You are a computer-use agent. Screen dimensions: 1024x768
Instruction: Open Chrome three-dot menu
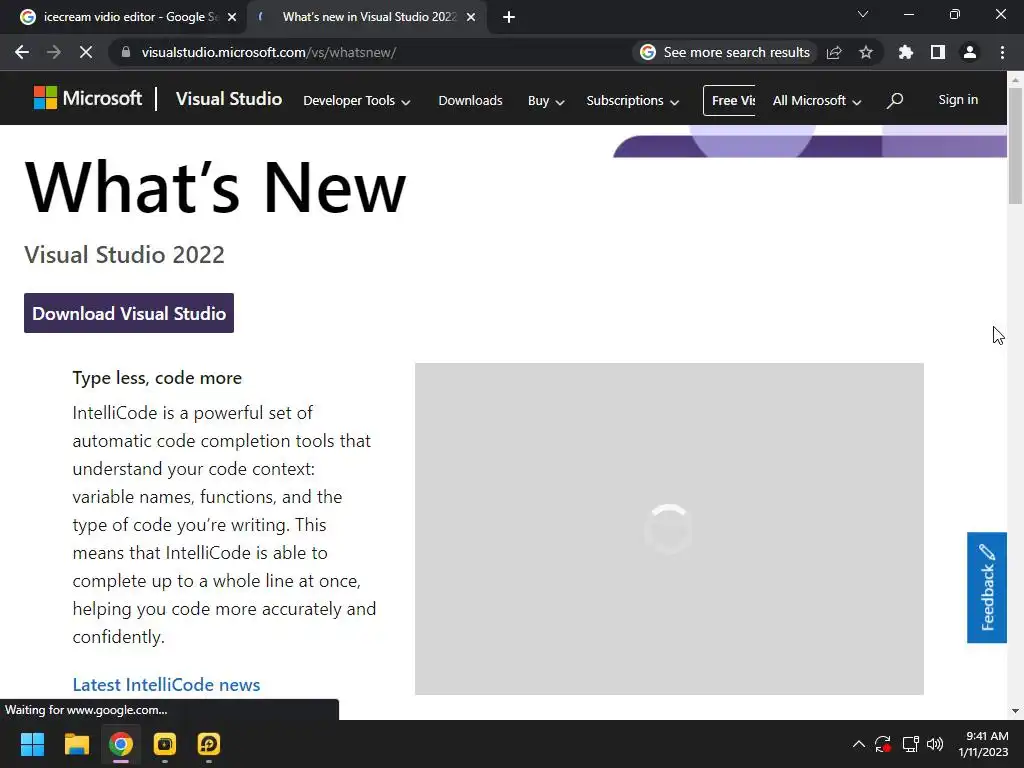pyautogui.click(x=1002, y=52)
